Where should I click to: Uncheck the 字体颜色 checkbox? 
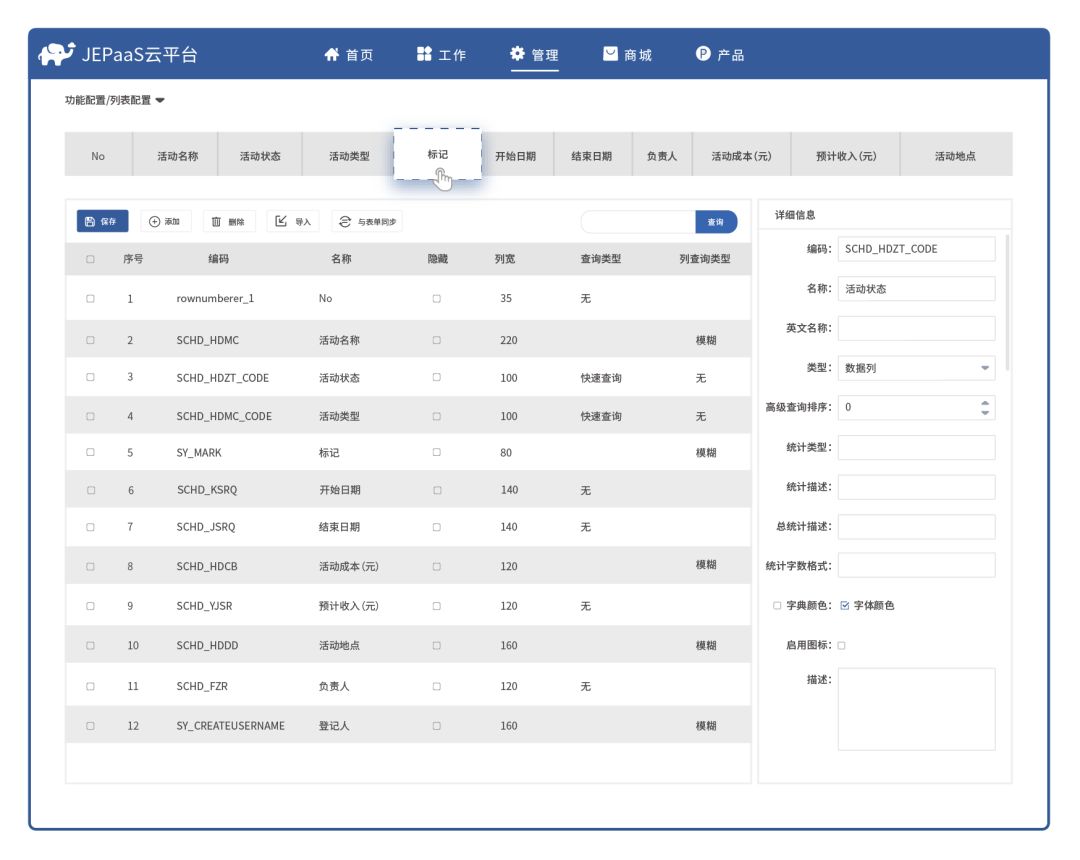845,603
